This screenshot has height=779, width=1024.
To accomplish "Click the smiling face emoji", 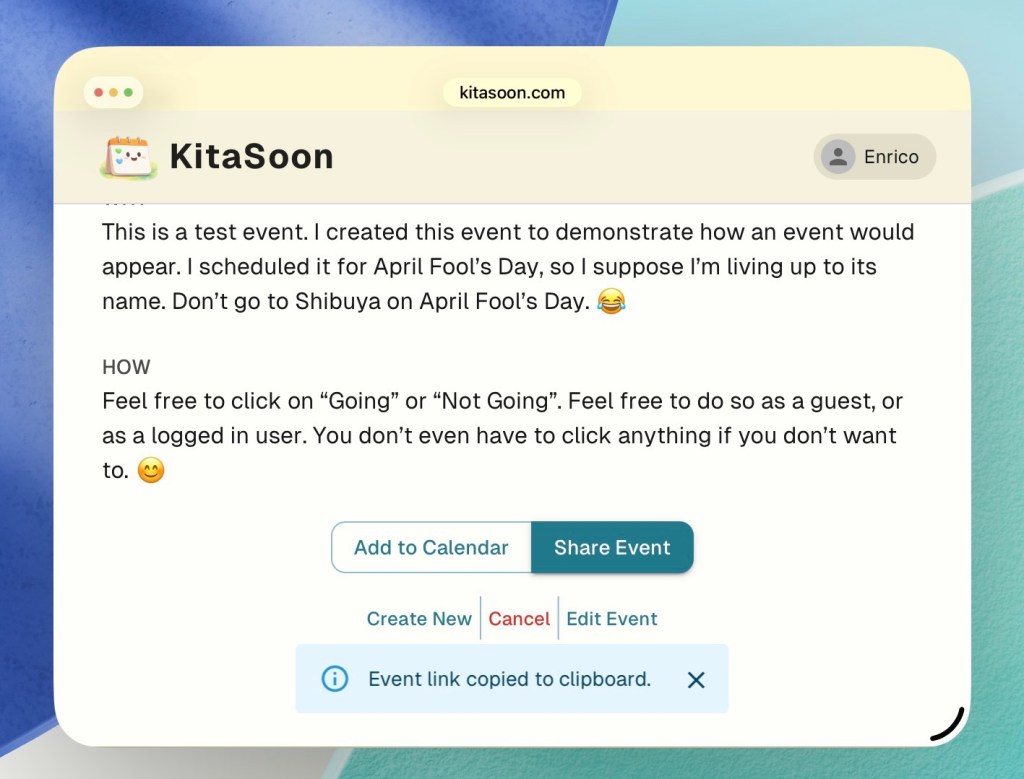I will click(x=150, y=470).
